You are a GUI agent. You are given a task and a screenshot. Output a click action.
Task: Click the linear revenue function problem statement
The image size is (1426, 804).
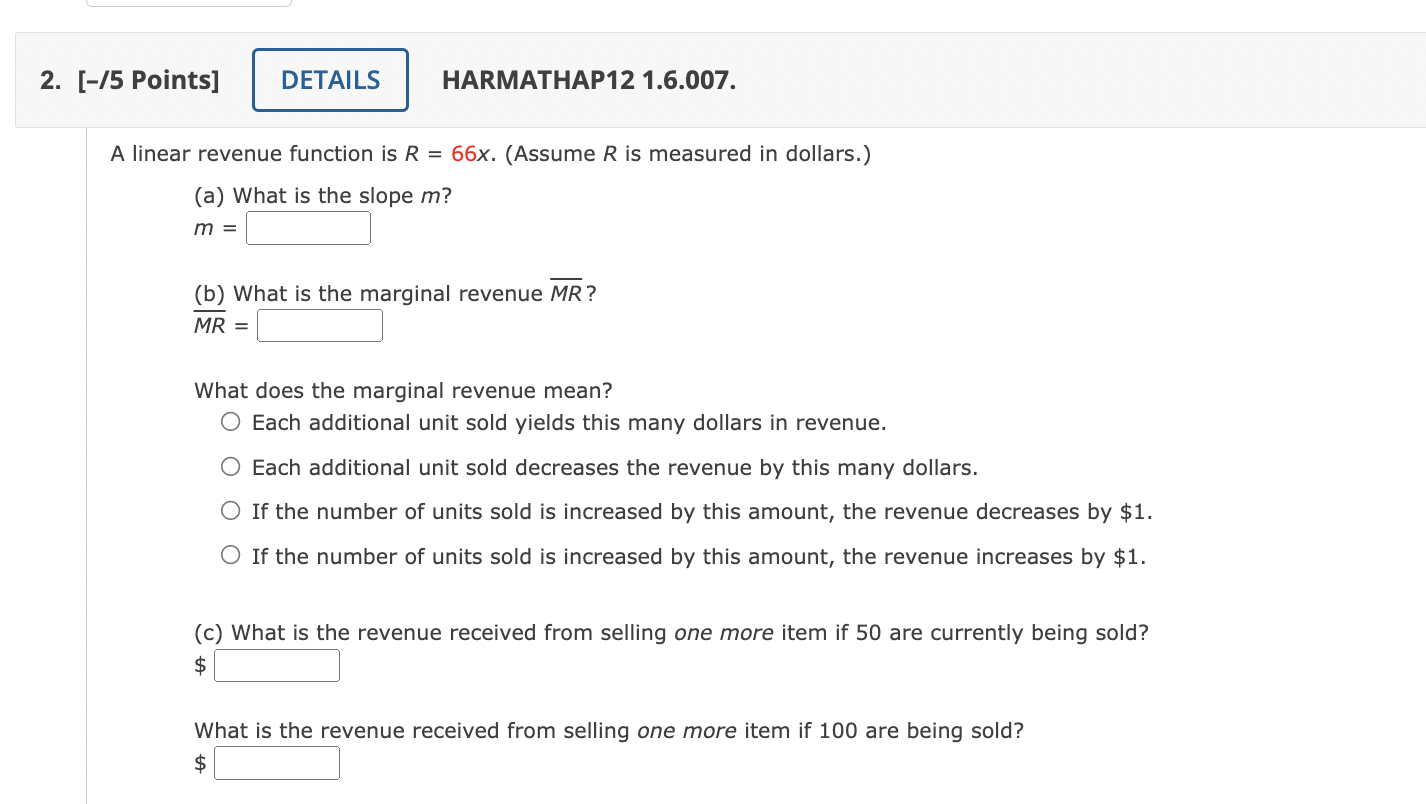[490, 153]
